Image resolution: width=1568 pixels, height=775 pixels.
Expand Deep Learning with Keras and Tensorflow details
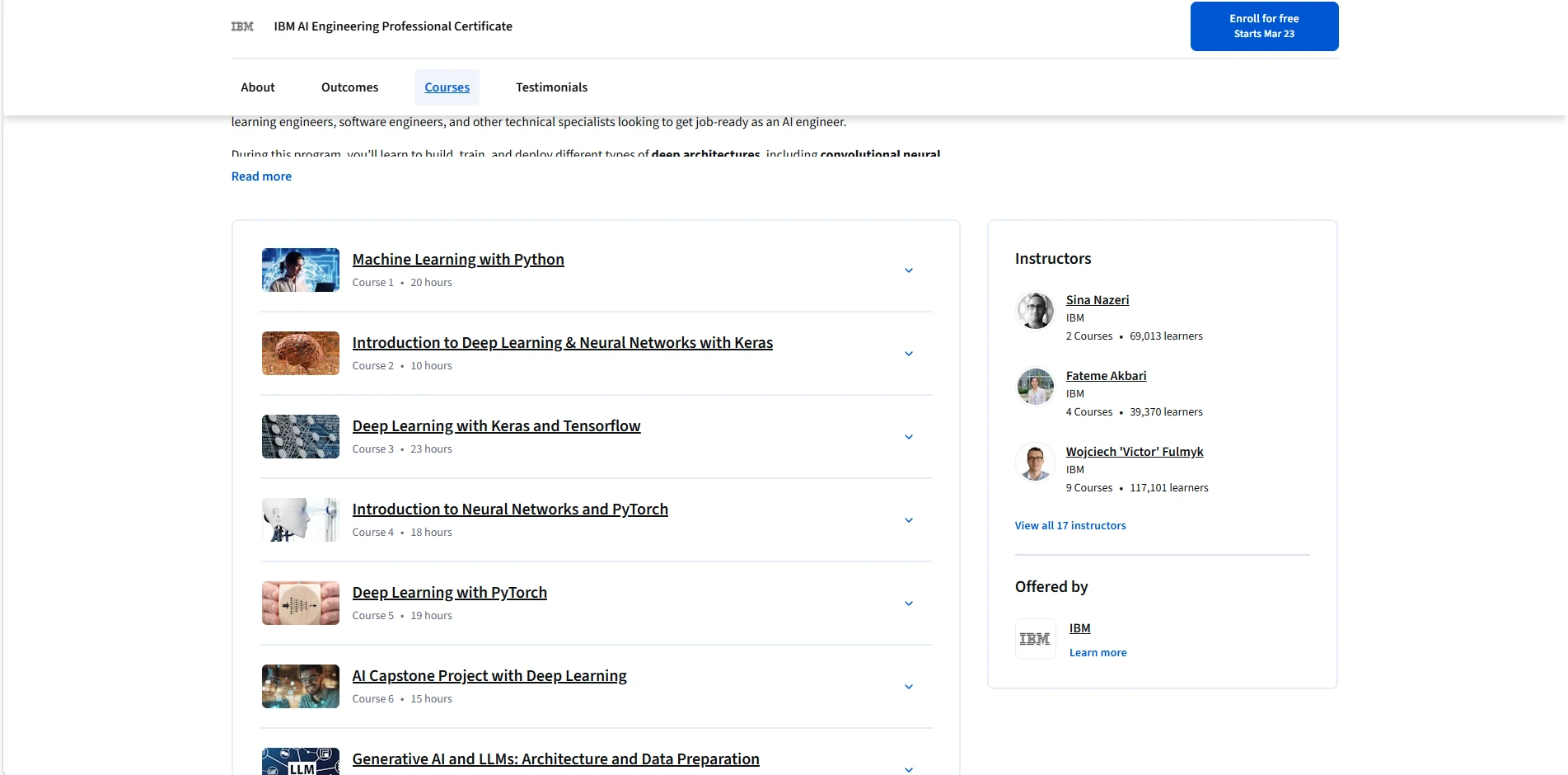pyautogui.click(x=908, y=437)
